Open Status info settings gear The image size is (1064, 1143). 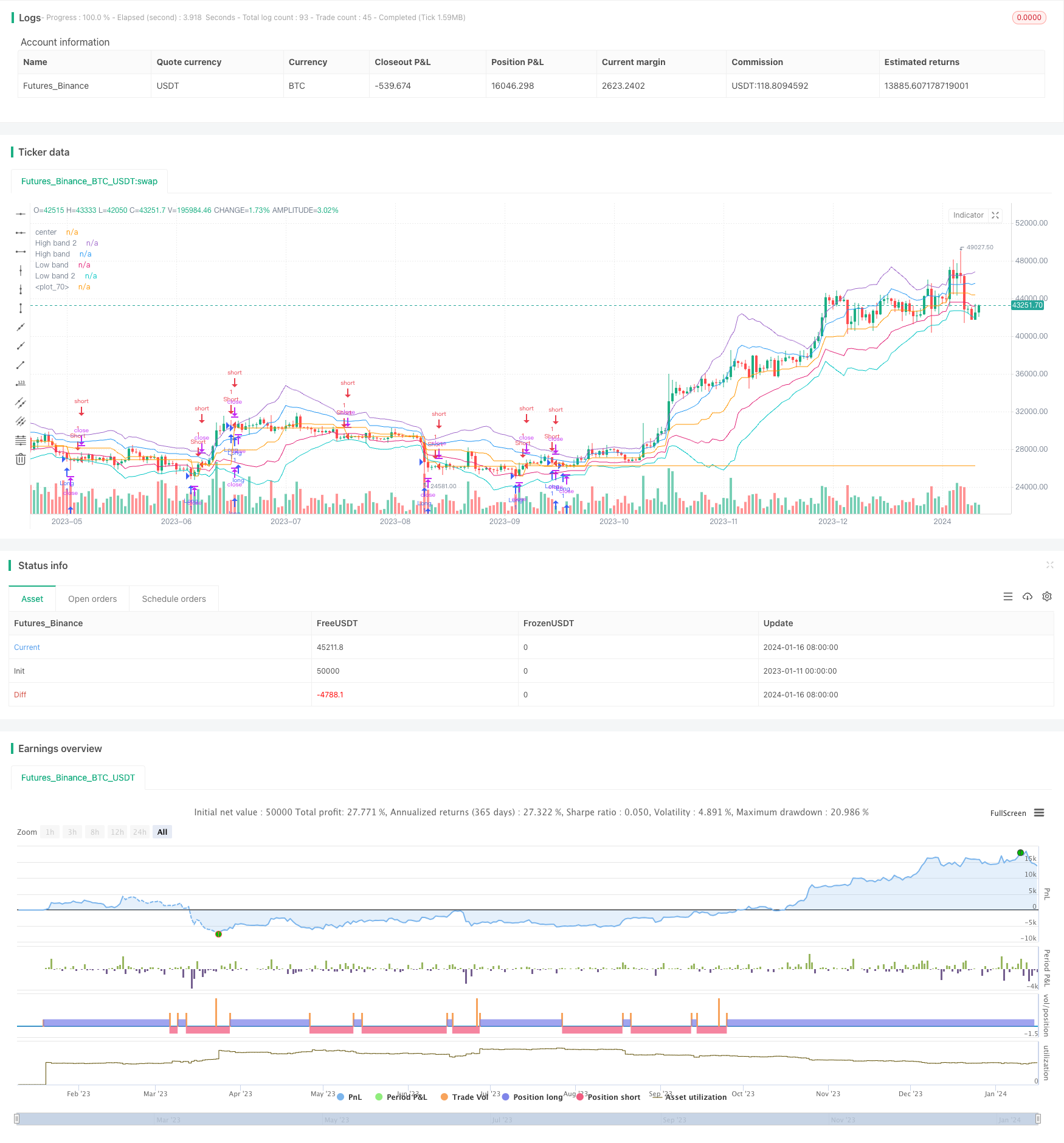click(x=1047, y=596)
